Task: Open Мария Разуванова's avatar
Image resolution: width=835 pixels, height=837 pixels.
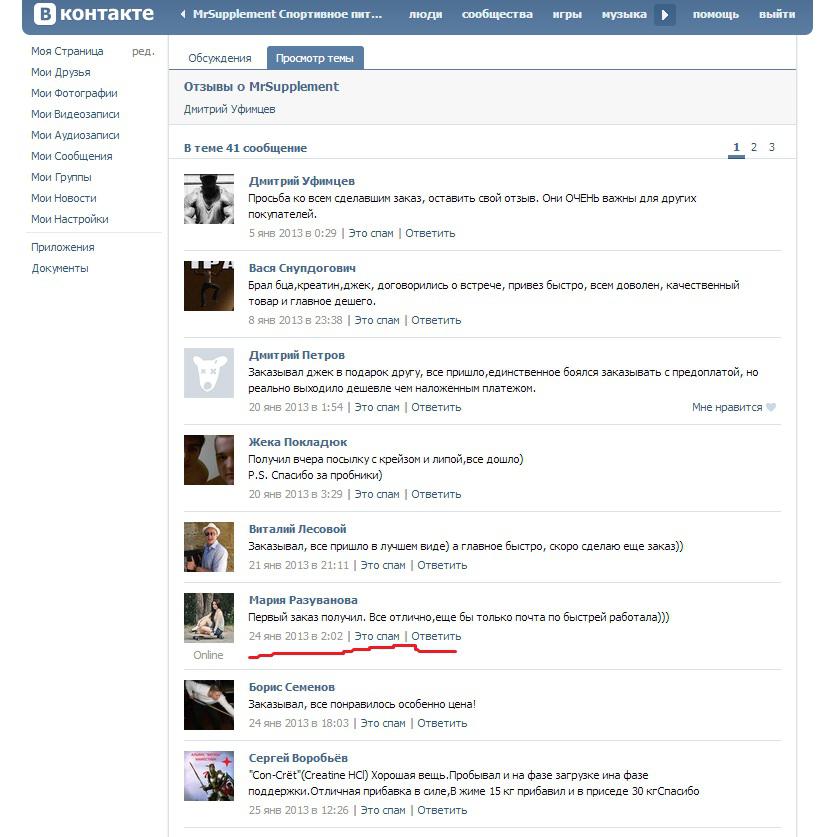Action: (x=209, y=618)
